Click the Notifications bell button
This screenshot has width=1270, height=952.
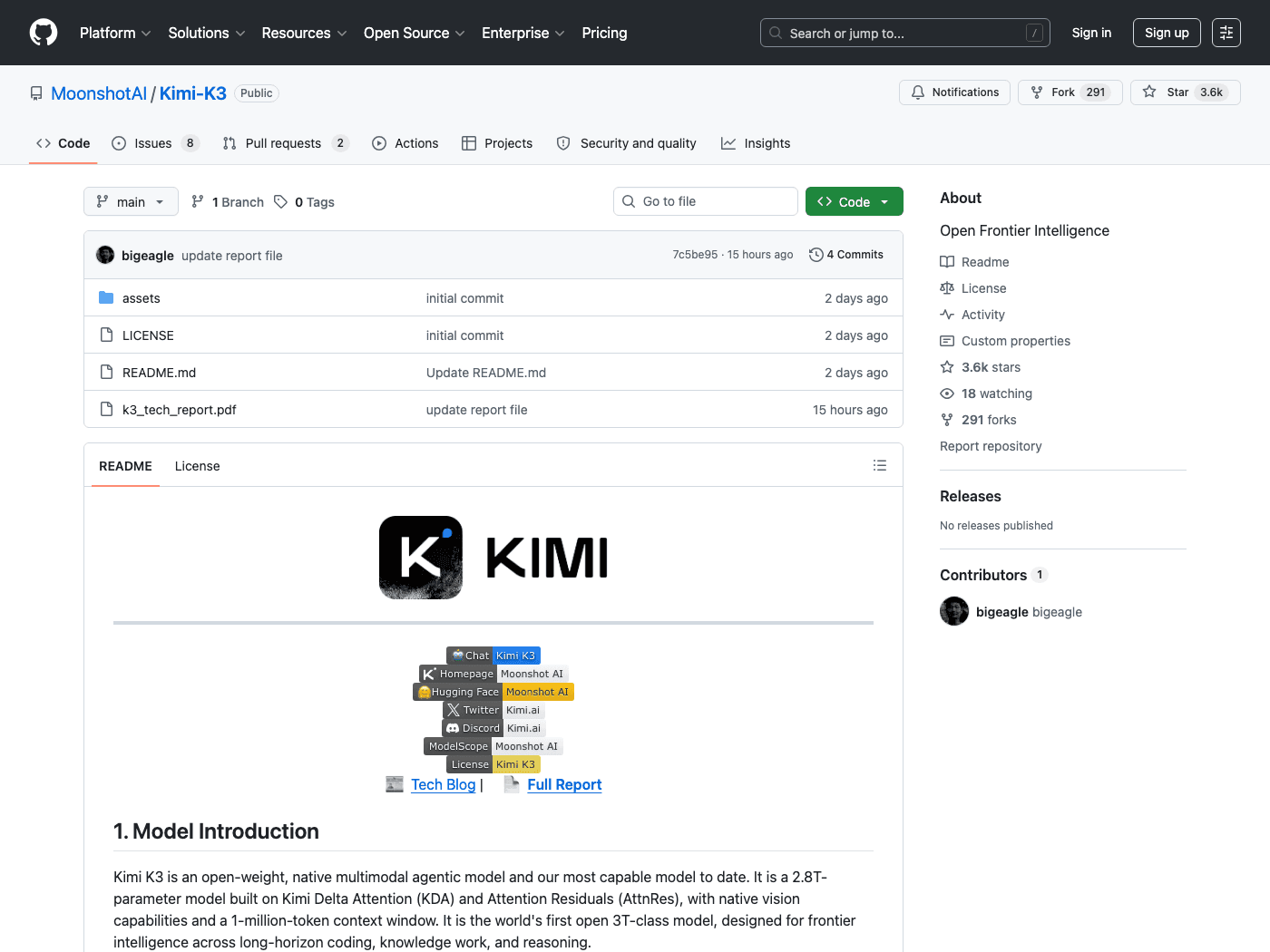[954, 92]
